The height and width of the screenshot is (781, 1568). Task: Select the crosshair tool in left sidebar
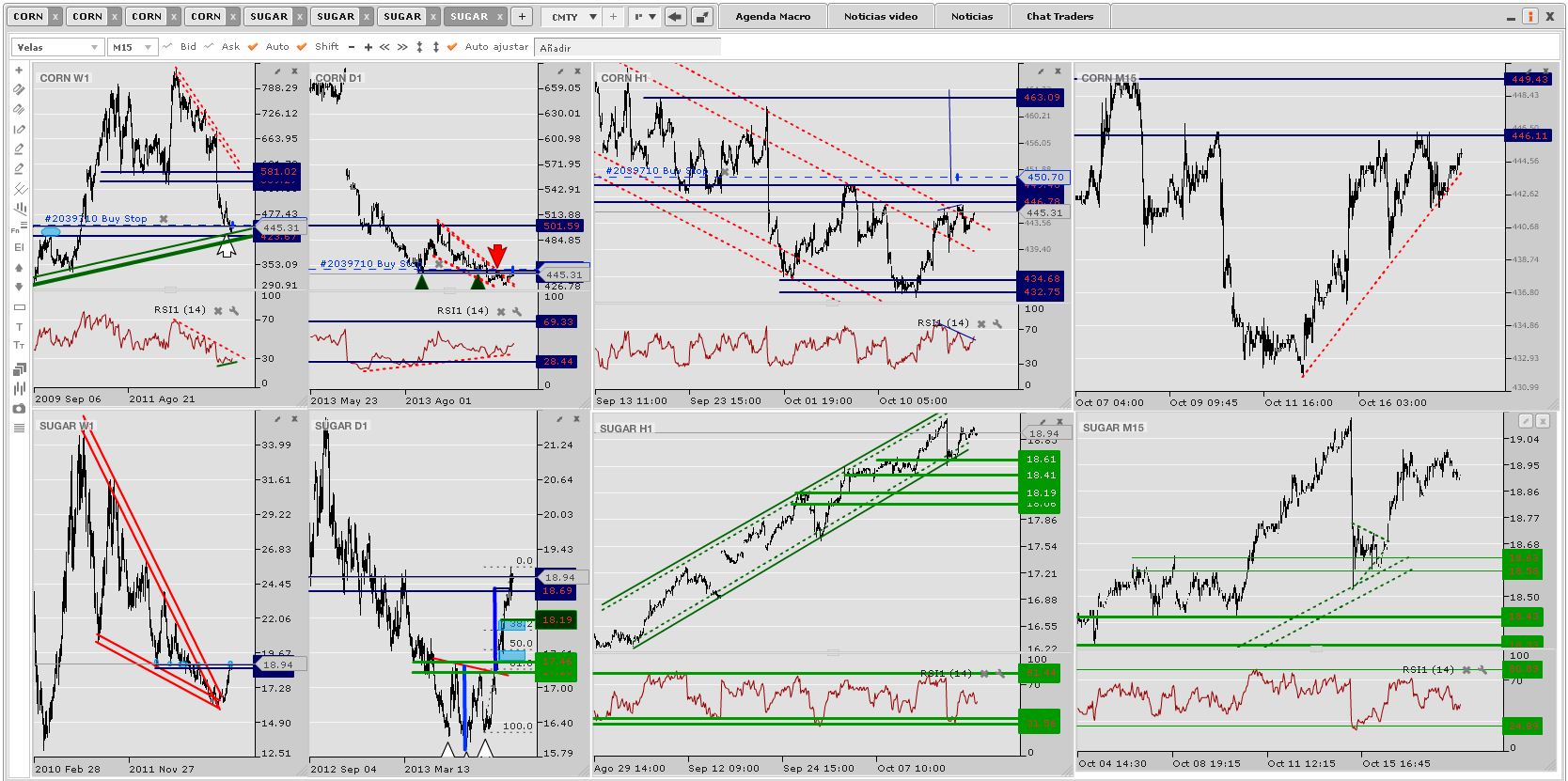19,70
